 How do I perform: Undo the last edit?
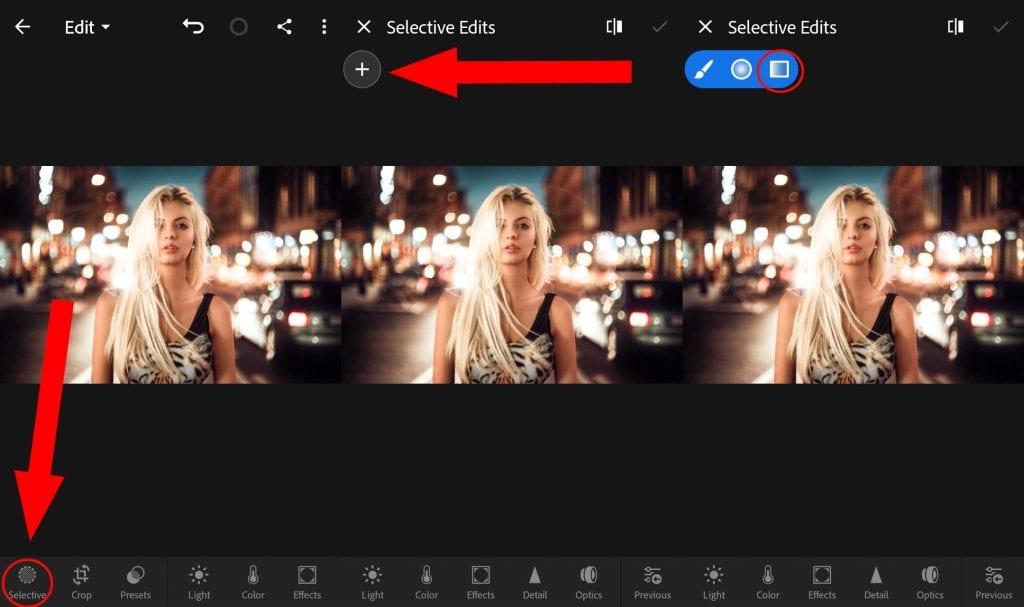[x=193, y=27]
